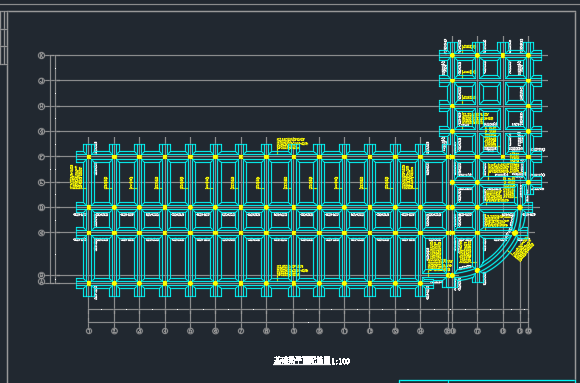Select grid axis bubble F on the left side

tap(41, 157)
